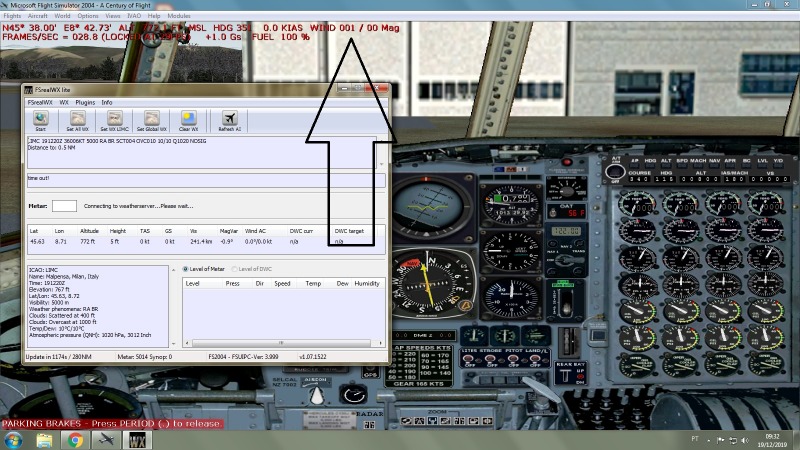The image size is (800, 450).
Task: Open the Flights menu in Flight Simulator
Action: click(12, 16)
